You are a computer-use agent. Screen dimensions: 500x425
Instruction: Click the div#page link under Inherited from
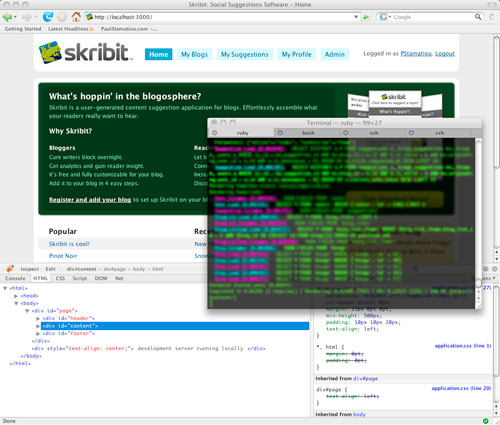pyautogui.click(x=366, y=379)
